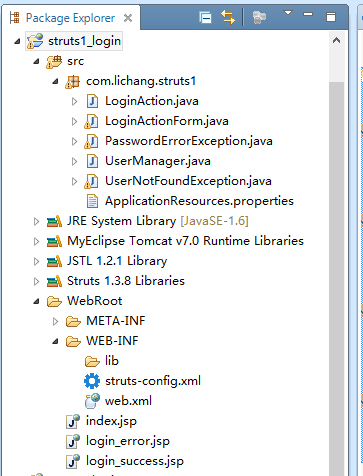This screenshot has height=476, width=363.
Task: Select the src folder label
Action: (75, 61)
